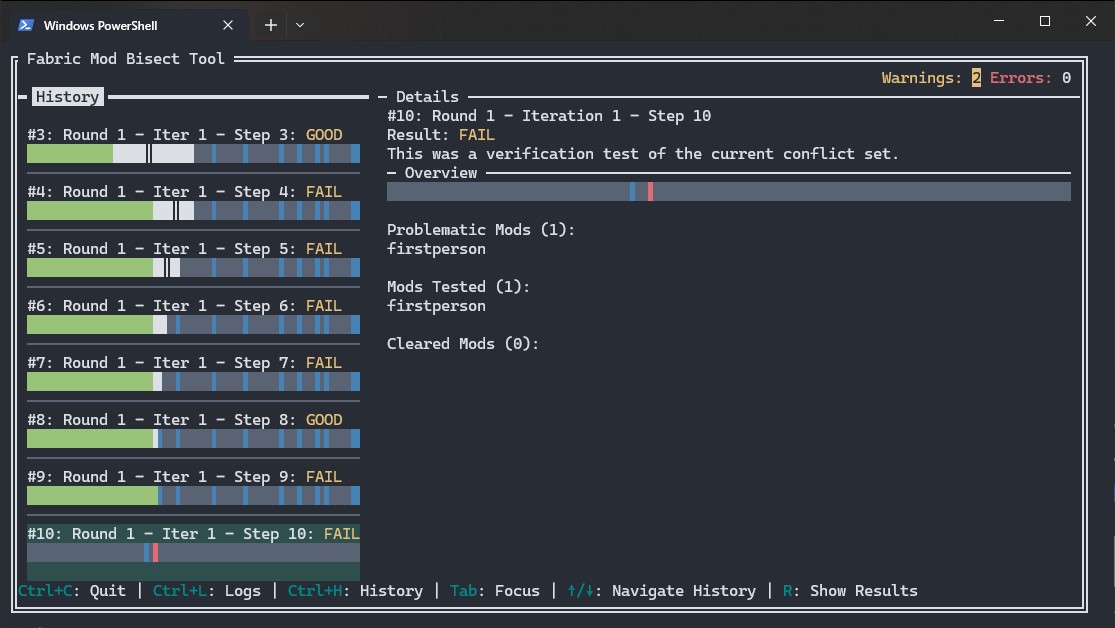The width and height of the screenshot is (1115, 628).
Task: Click the red marker in the Overview bar
Action: click(651, 191)
